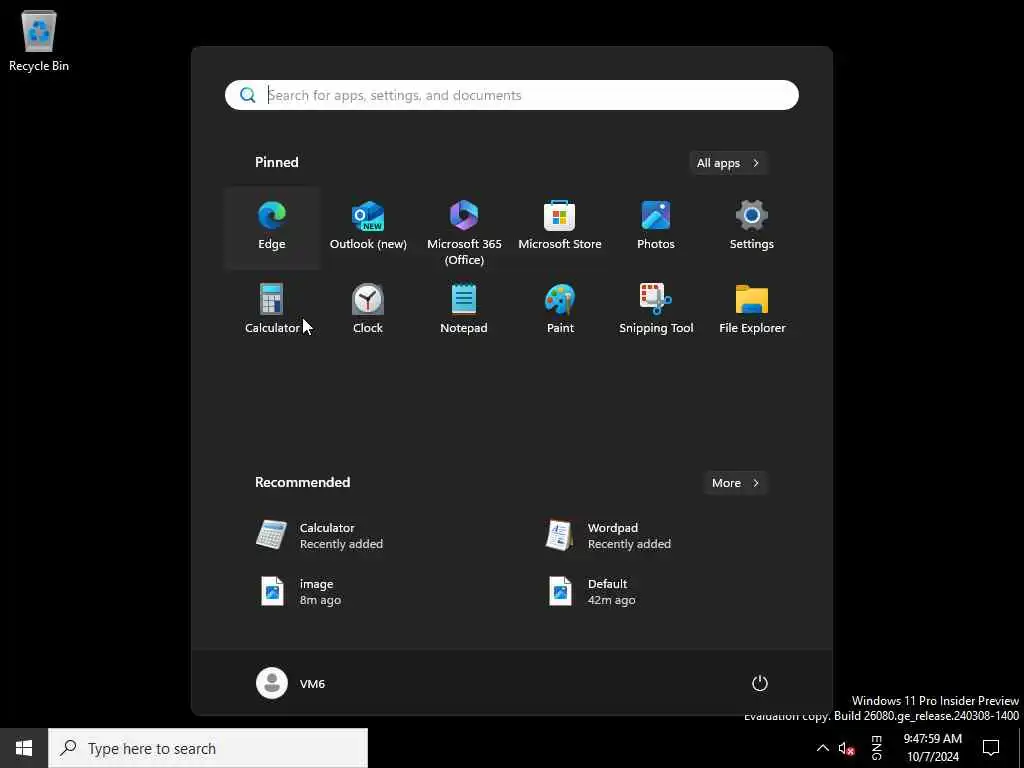Open the taskbar clock and date
Image resolution: width=1024 pixels, height=768 pixels.
933,748
